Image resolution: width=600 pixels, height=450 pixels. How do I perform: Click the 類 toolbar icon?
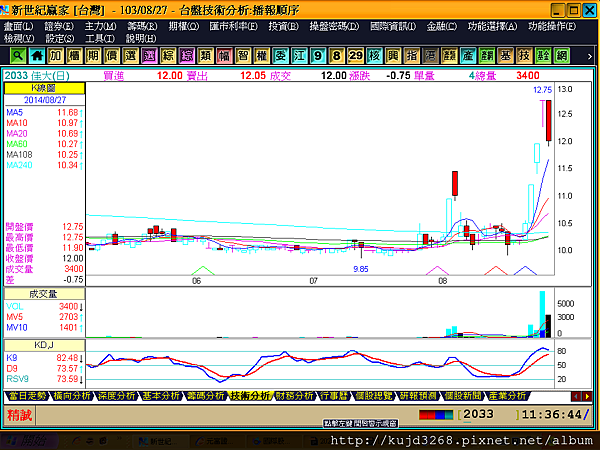206,56
